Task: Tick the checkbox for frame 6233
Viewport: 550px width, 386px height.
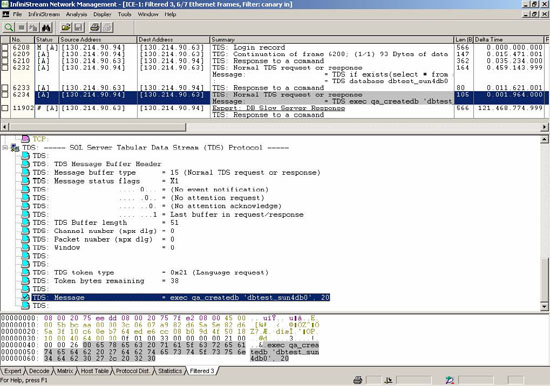Action: tap(5, 88)
